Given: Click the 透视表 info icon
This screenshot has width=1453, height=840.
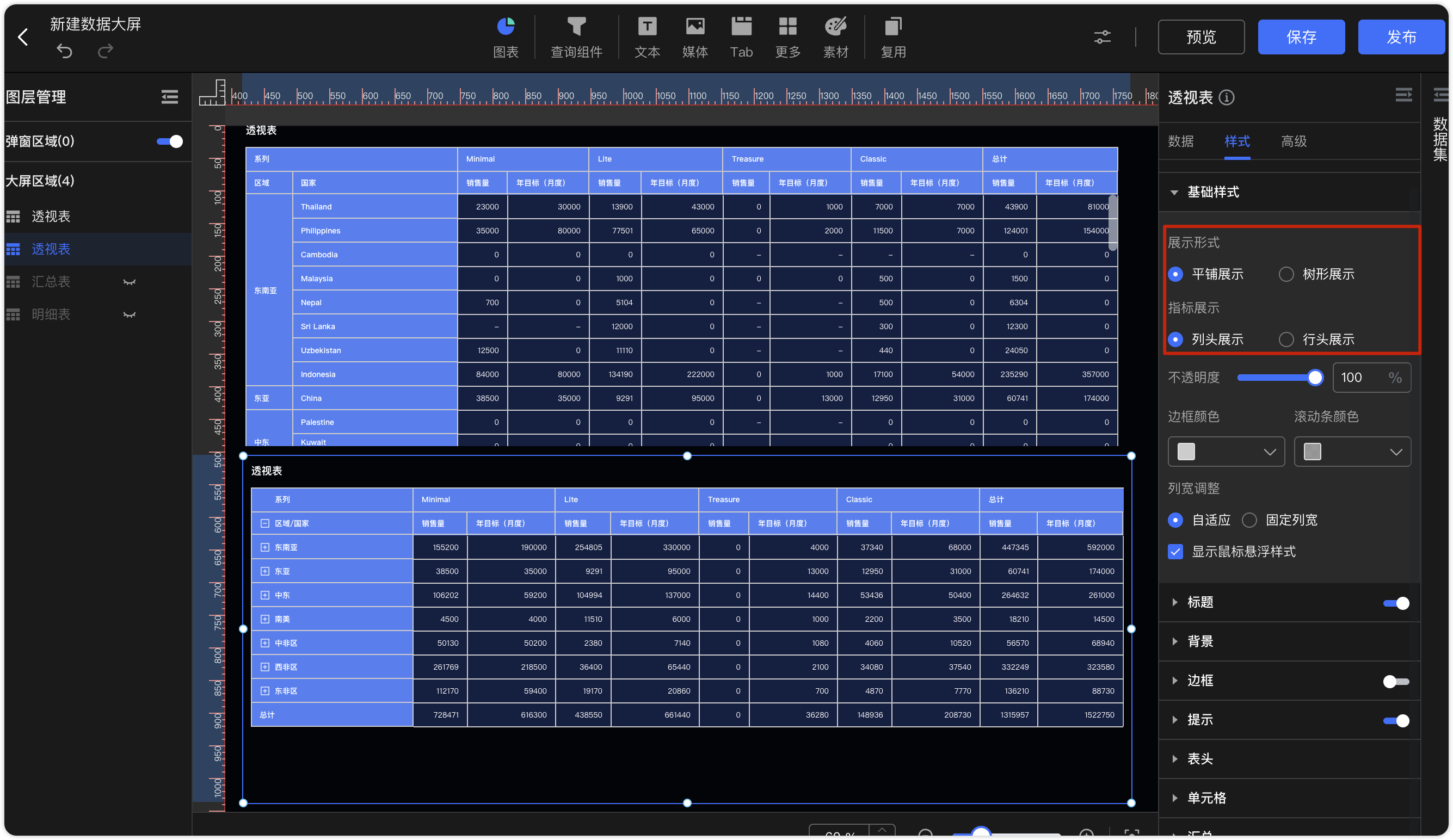Looking at the screenshot, I should click(1227, 97).
